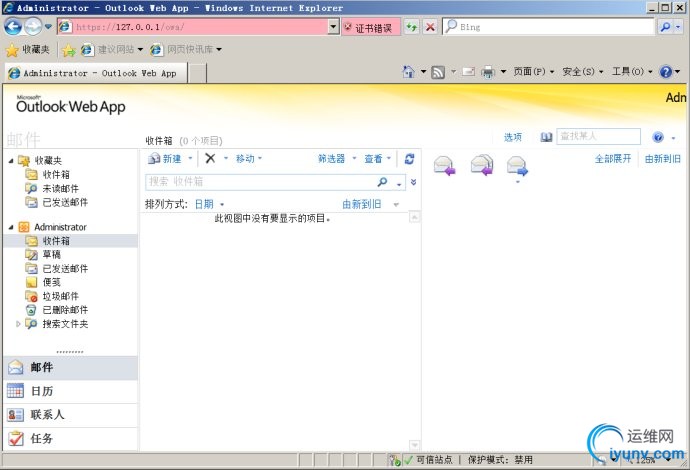Click the green refresh page icon

coord(412,27)
